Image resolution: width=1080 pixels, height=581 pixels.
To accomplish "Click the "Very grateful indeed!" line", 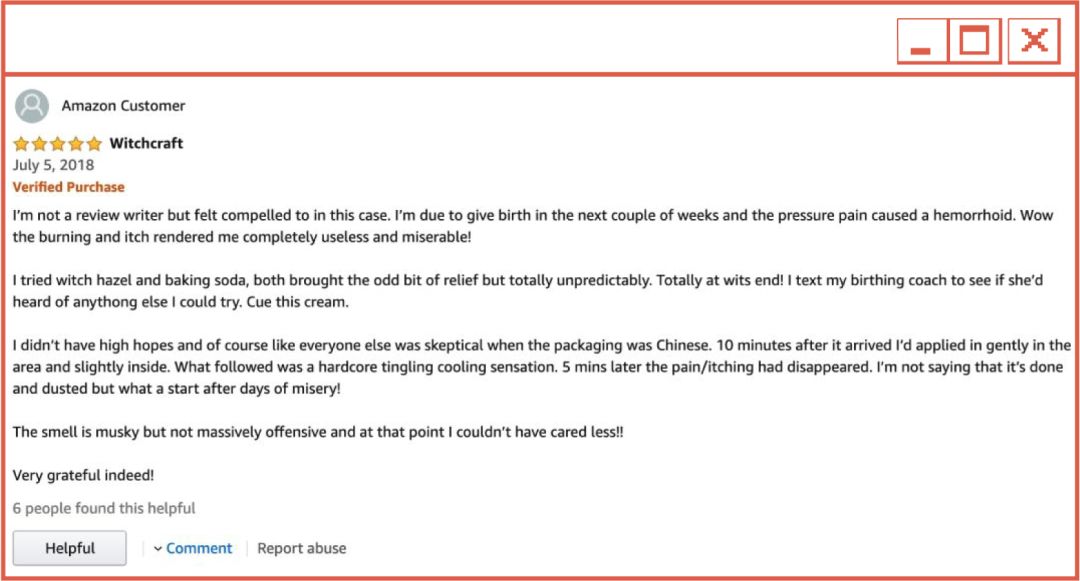I will 83,476.
